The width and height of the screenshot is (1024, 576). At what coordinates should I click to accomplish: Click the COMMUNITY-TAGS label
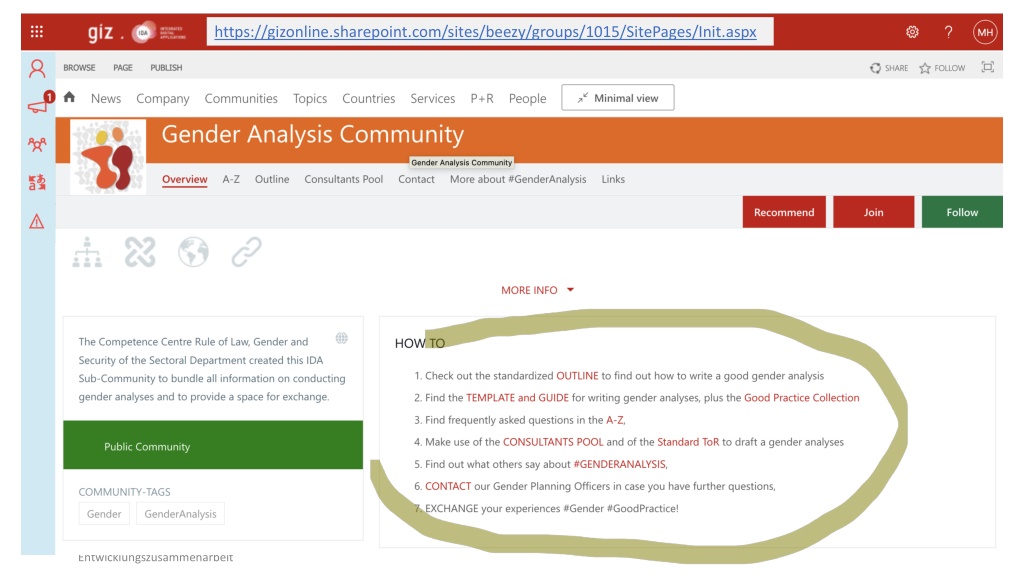[x=124, y=492]
